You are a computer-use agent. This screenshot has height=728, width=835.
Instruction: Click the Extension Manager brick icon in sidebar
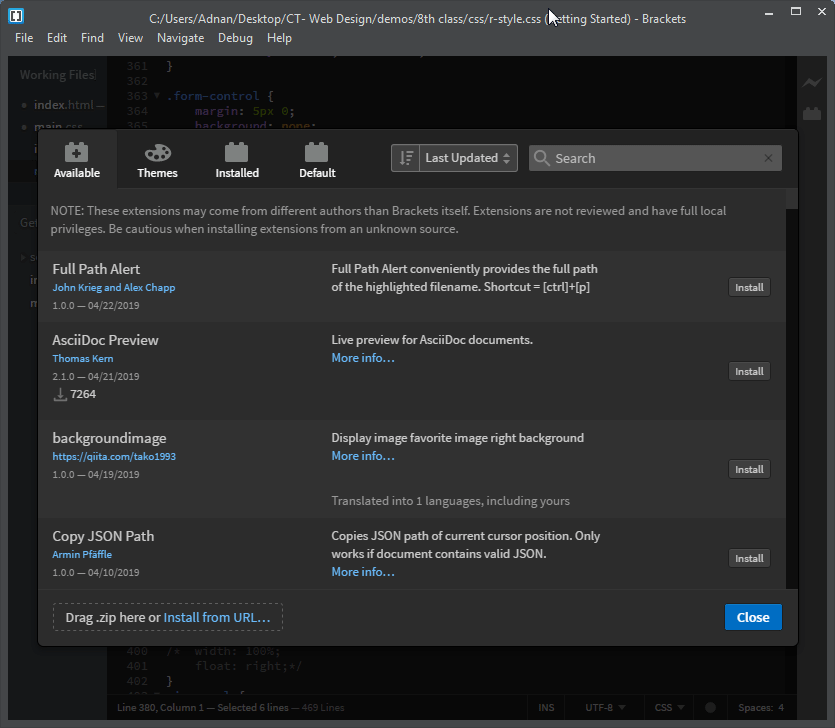point(812,113)
